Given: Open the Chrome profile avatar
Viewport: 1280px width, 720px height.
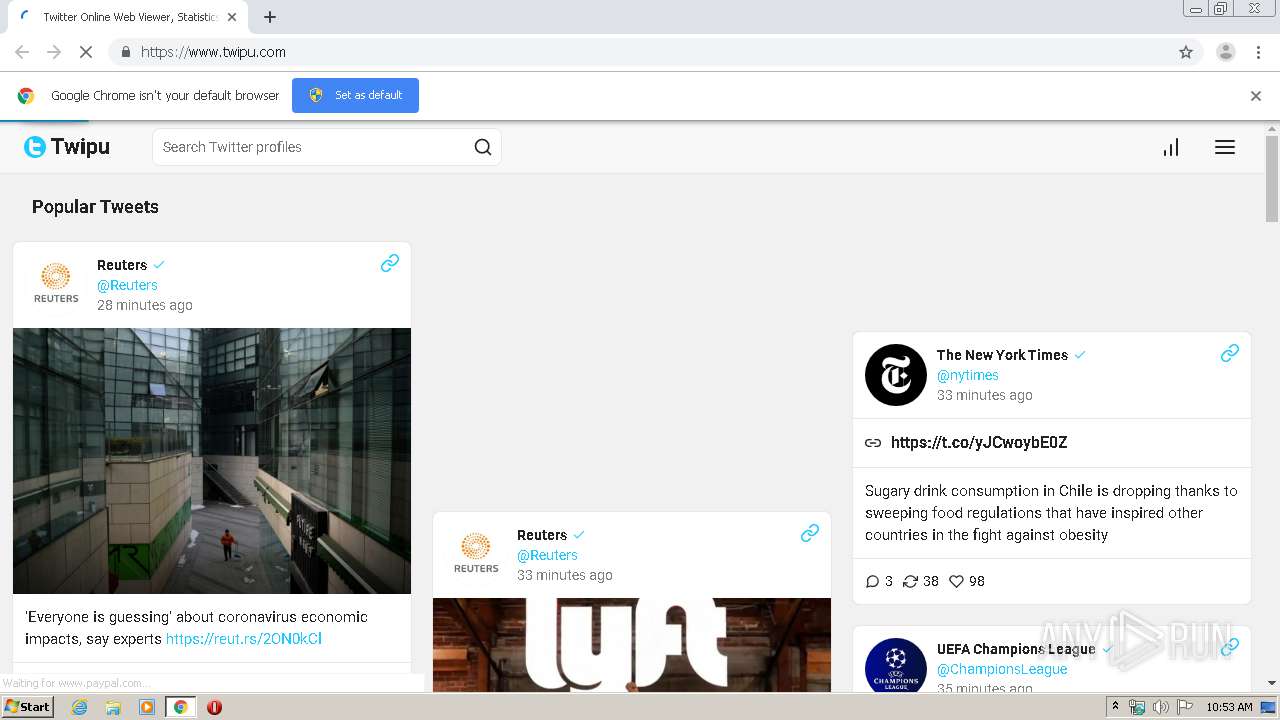Looking at the screenshot, I should click(x=1226, y=52).
